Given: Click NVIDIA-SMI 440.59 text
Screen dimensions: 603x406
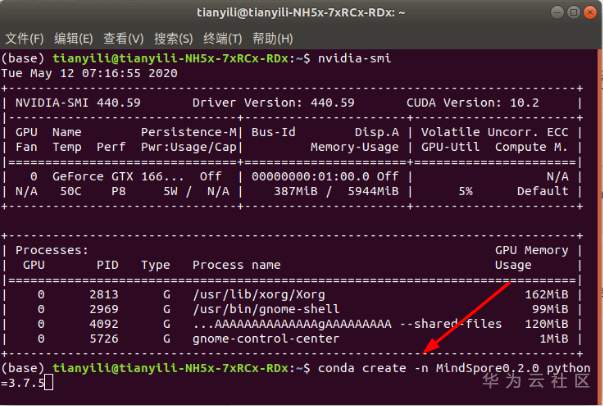Looking at the screenshot, I should [78, 103].
